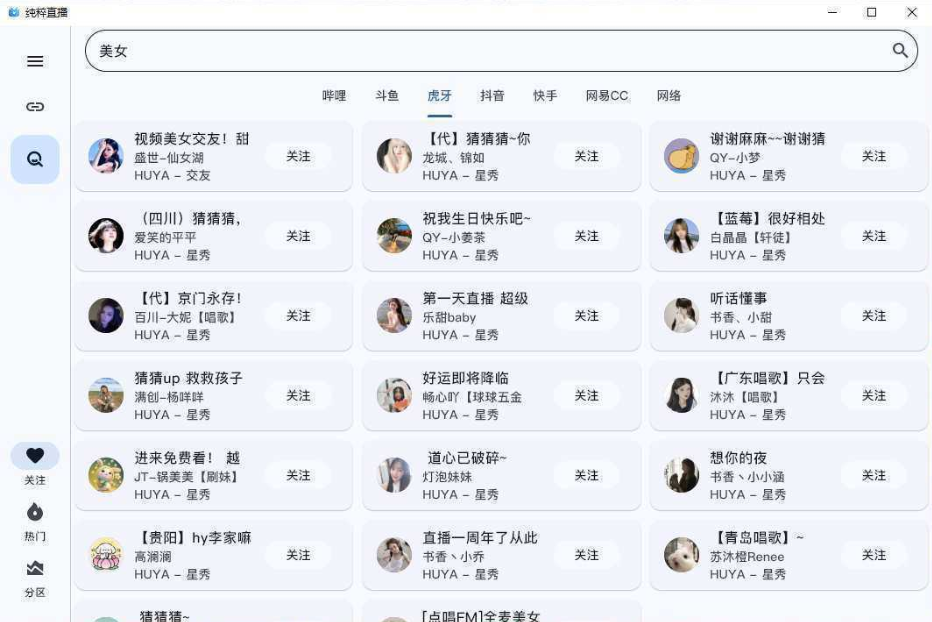
Task: Select the 网络 tab
Action: [x=669, y=96]
